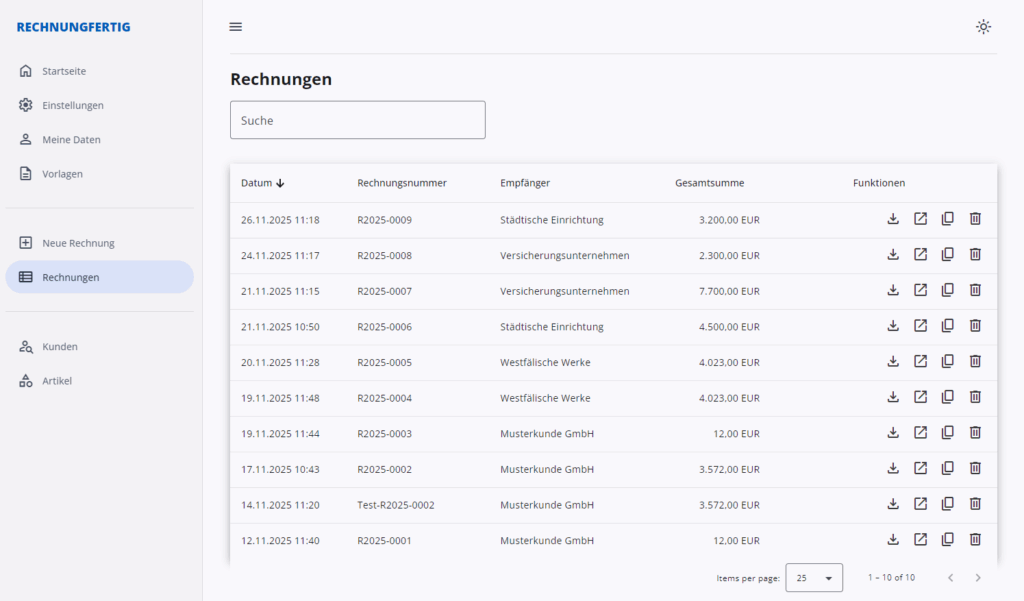Go to the next page of invoices
Image resolution: width=1024 pixels, height=601 pixels.
978,578
